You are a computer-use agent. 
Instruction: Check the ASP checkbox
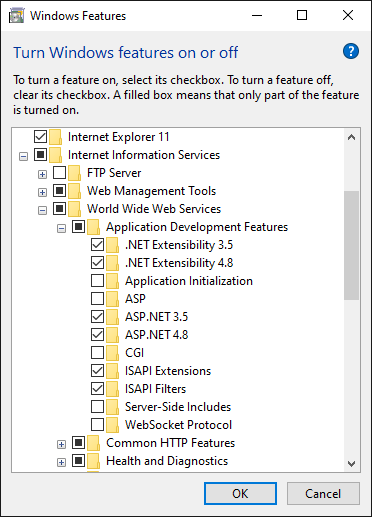point(97,298)
